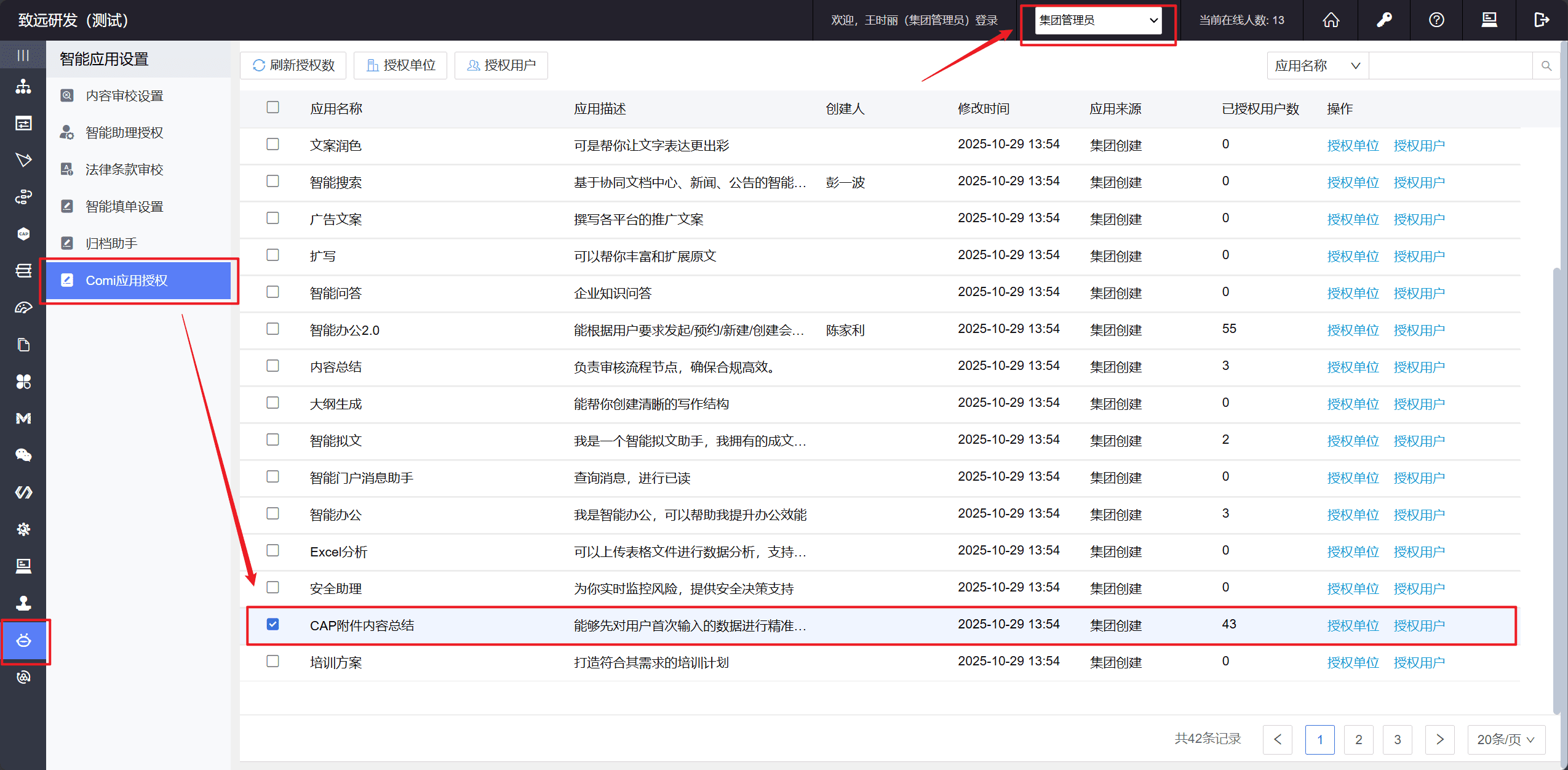Click the 大纲生成 application name
The width and height of the screenshot is (1568, 770).
[336, 404]
